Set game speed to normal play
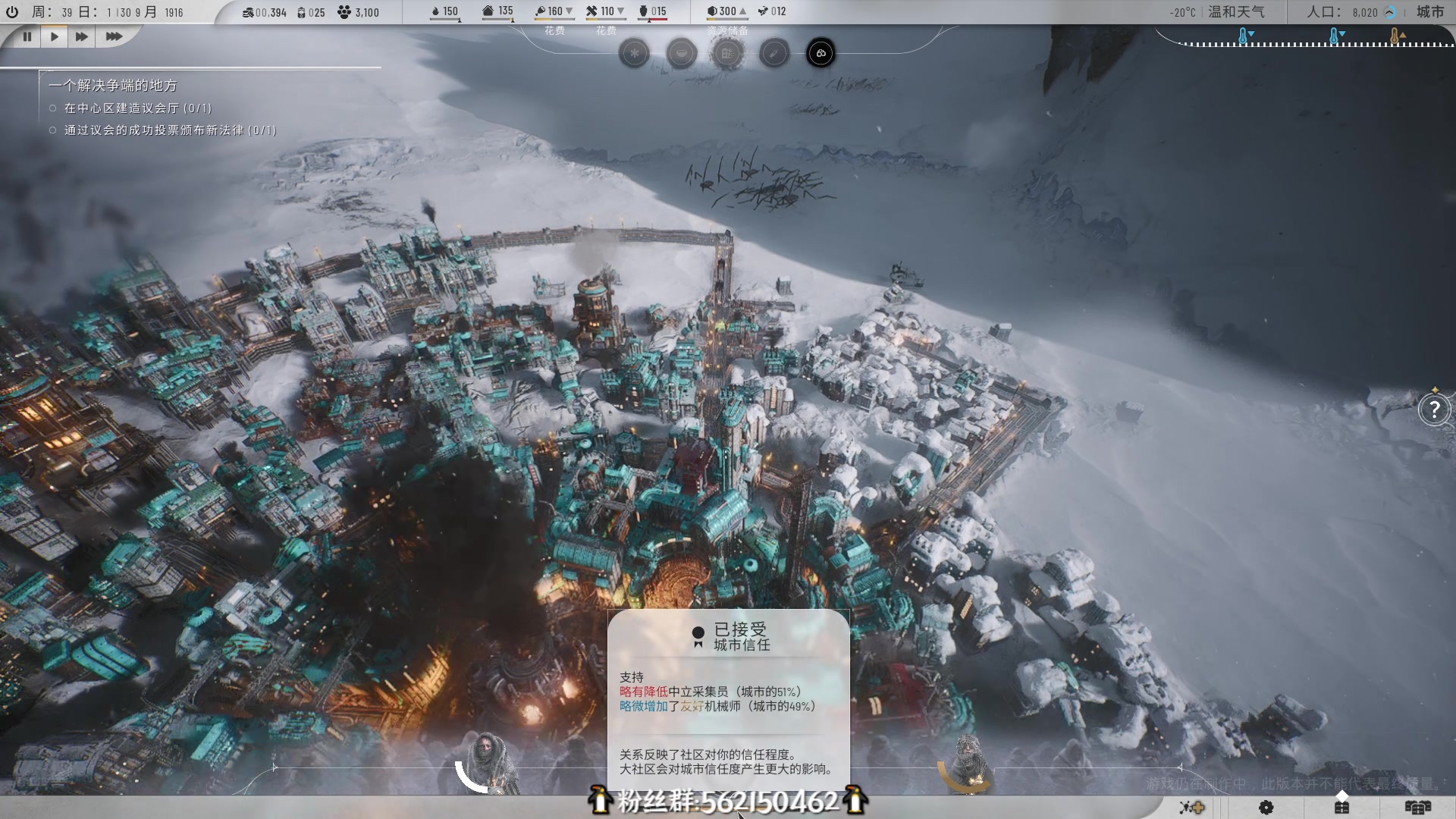1456x819 pixels. 54,36
